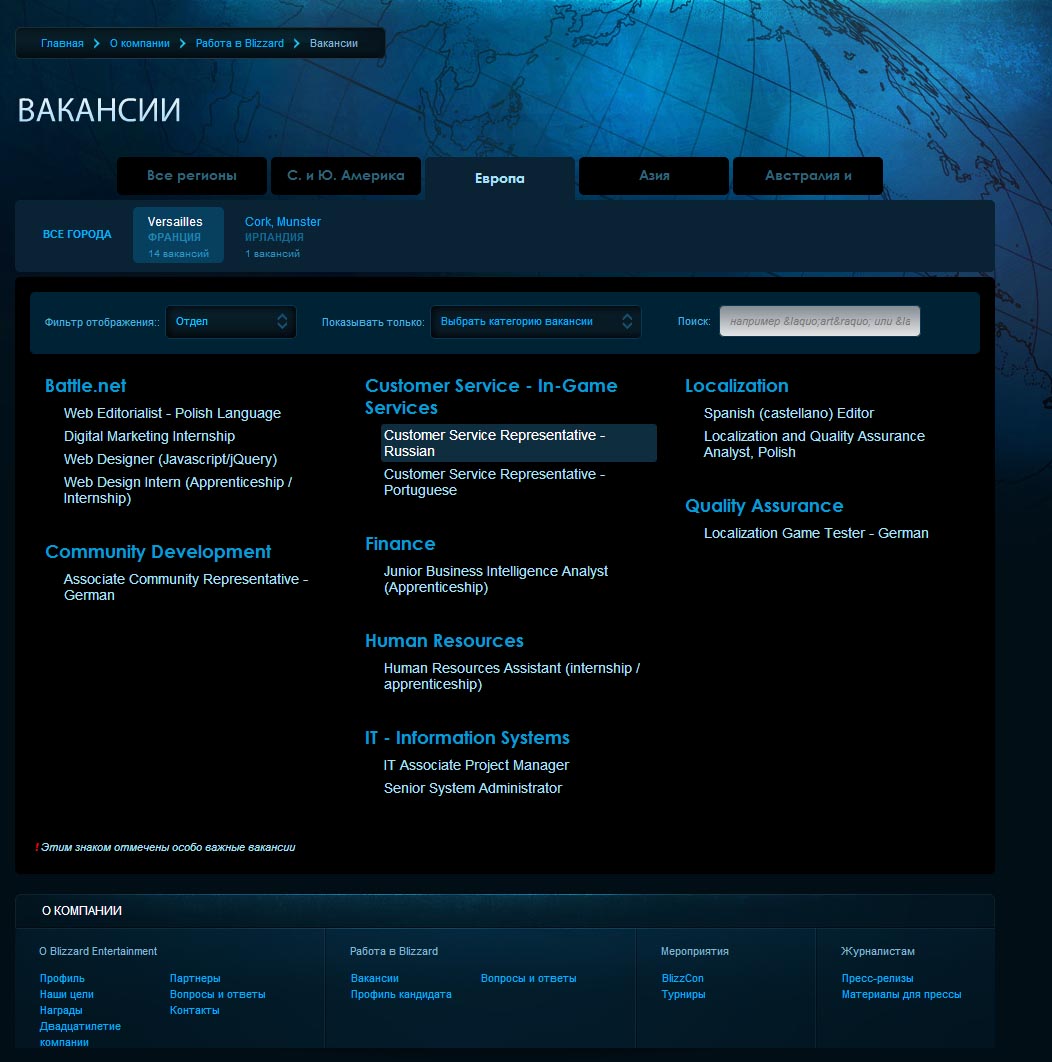Click the Web Designer (Javascript/jQuery) job link

(170, 459)
